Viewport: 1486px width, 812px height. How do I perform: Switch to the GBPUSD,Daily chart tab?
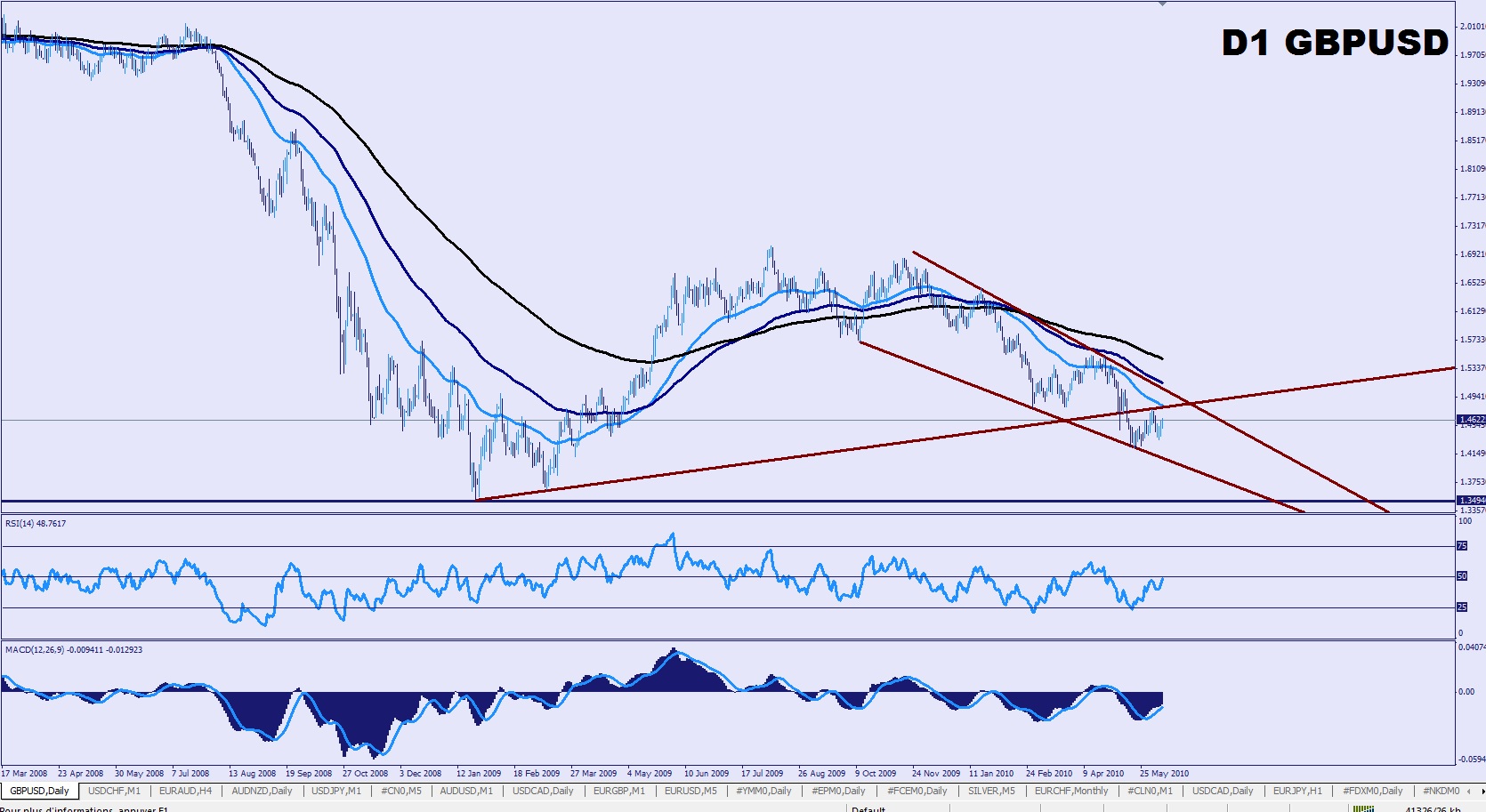(40, 791)
